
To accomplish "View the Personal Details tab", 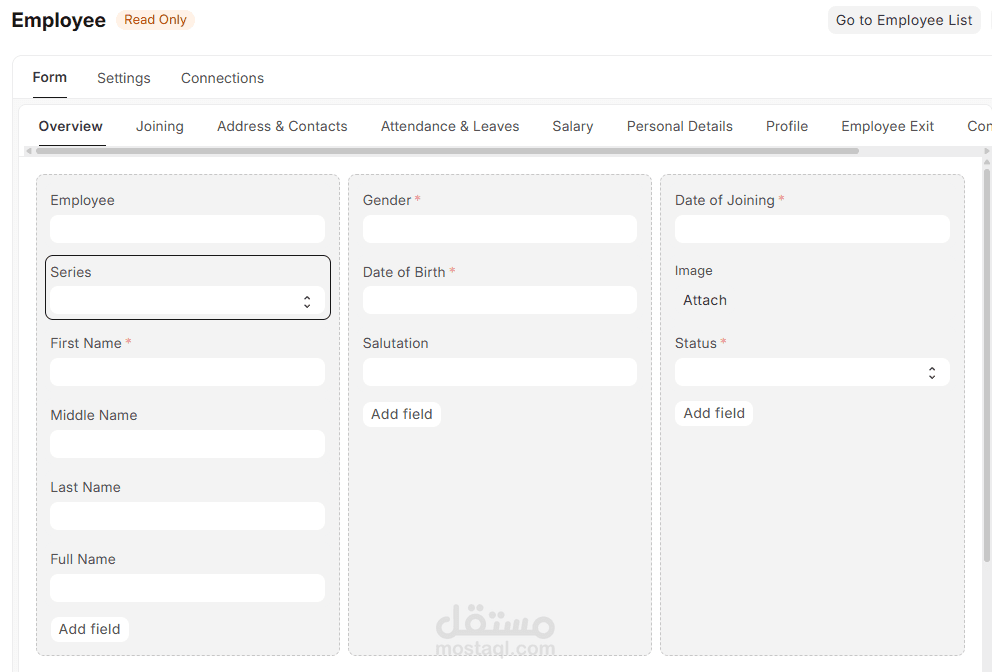I will tap(679, 126).
